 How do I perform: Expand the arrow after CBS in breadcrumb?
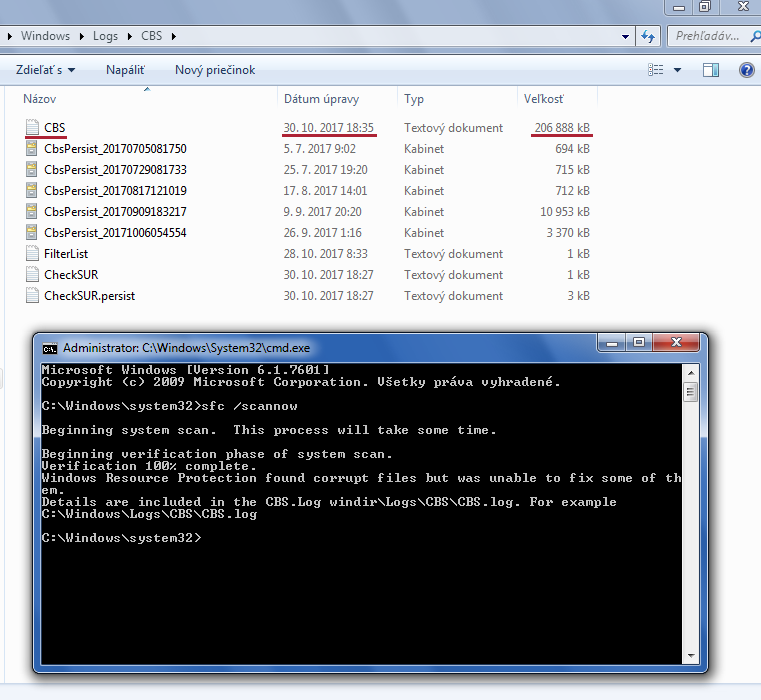[x=174, y=36]
